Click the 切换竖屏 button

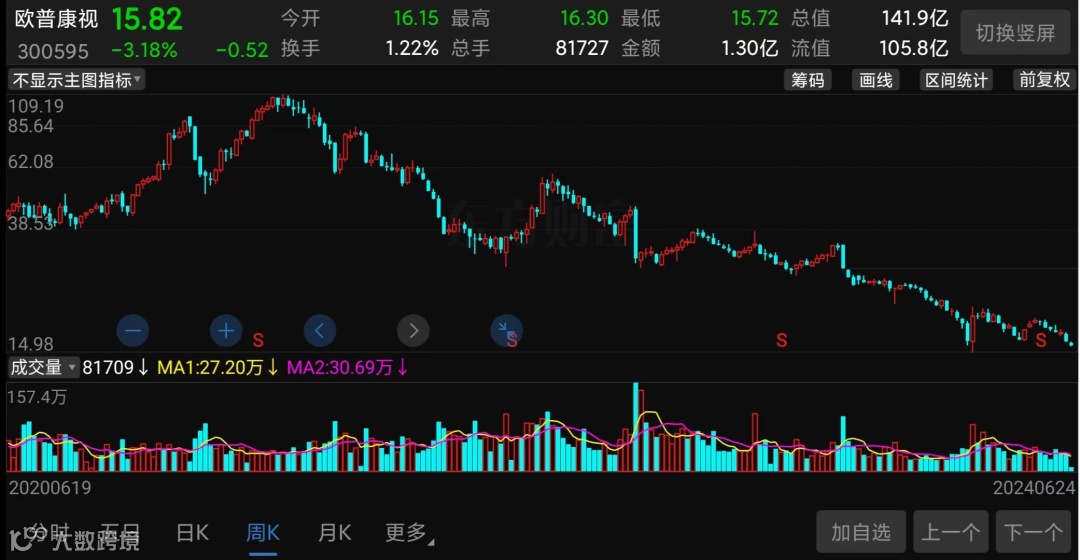pyautogui.click(x=1015, y=32)
